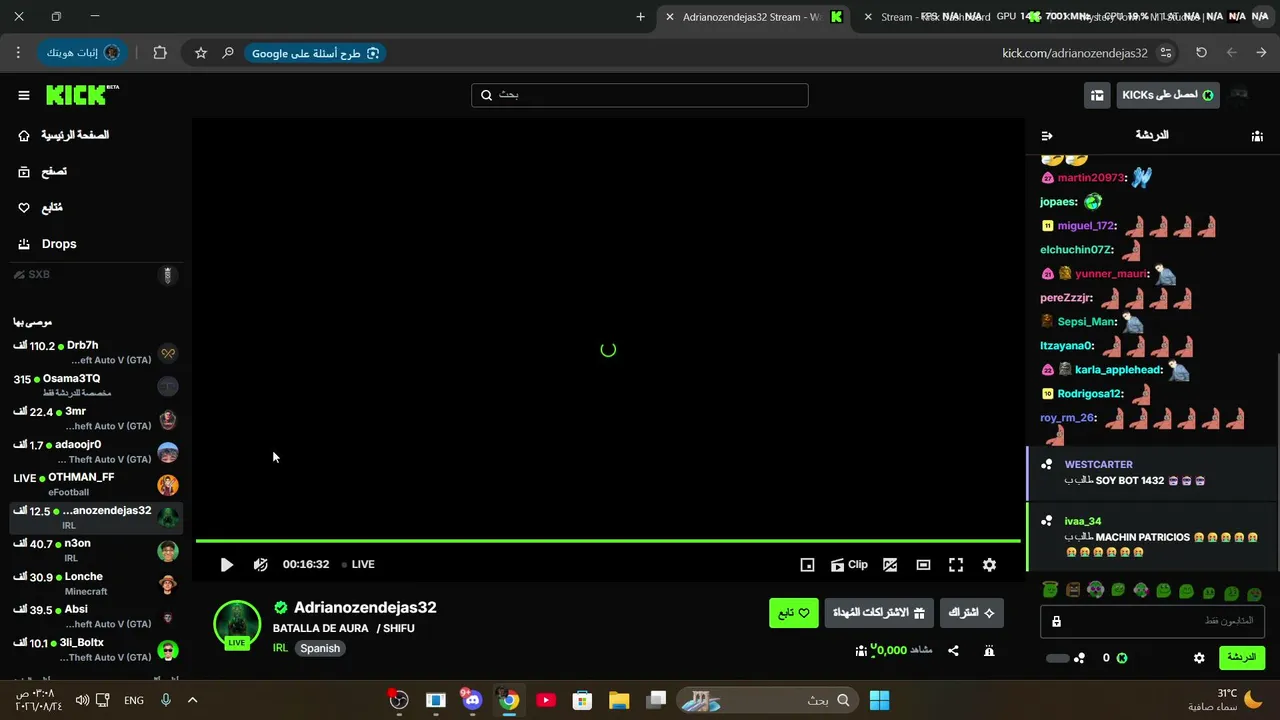Jump to LIVE in the player
The height and width of the screenshot is (720, 1280).
point(358,565)
